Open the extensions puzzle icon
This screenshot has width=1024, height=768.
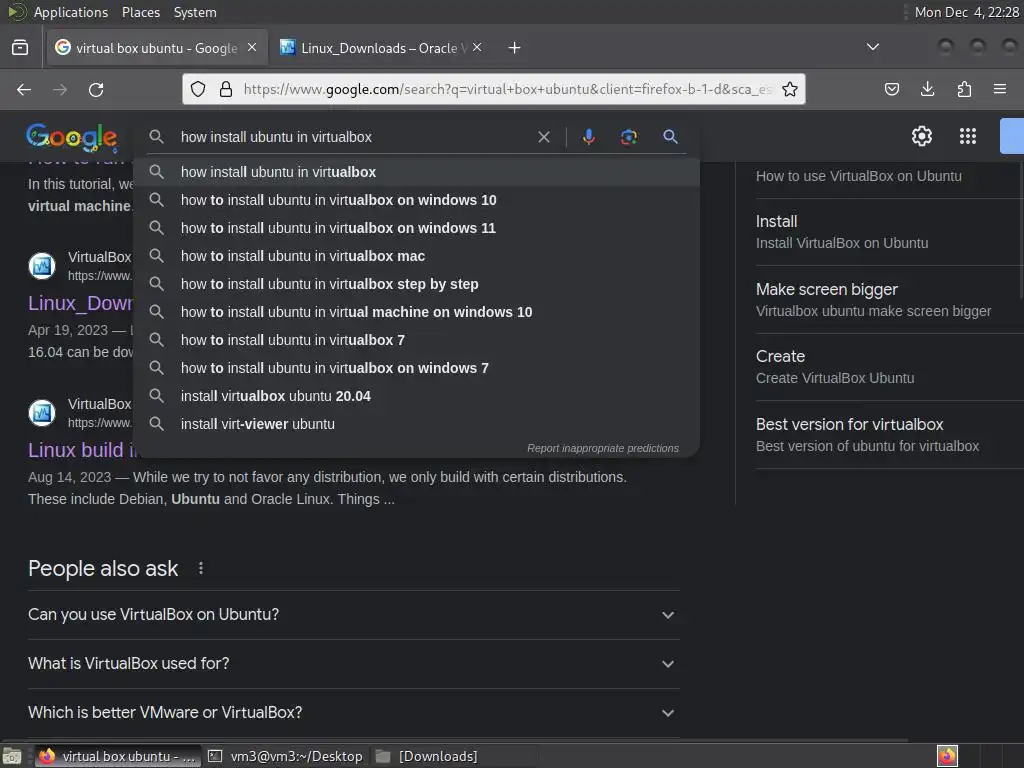coord(964,89)
